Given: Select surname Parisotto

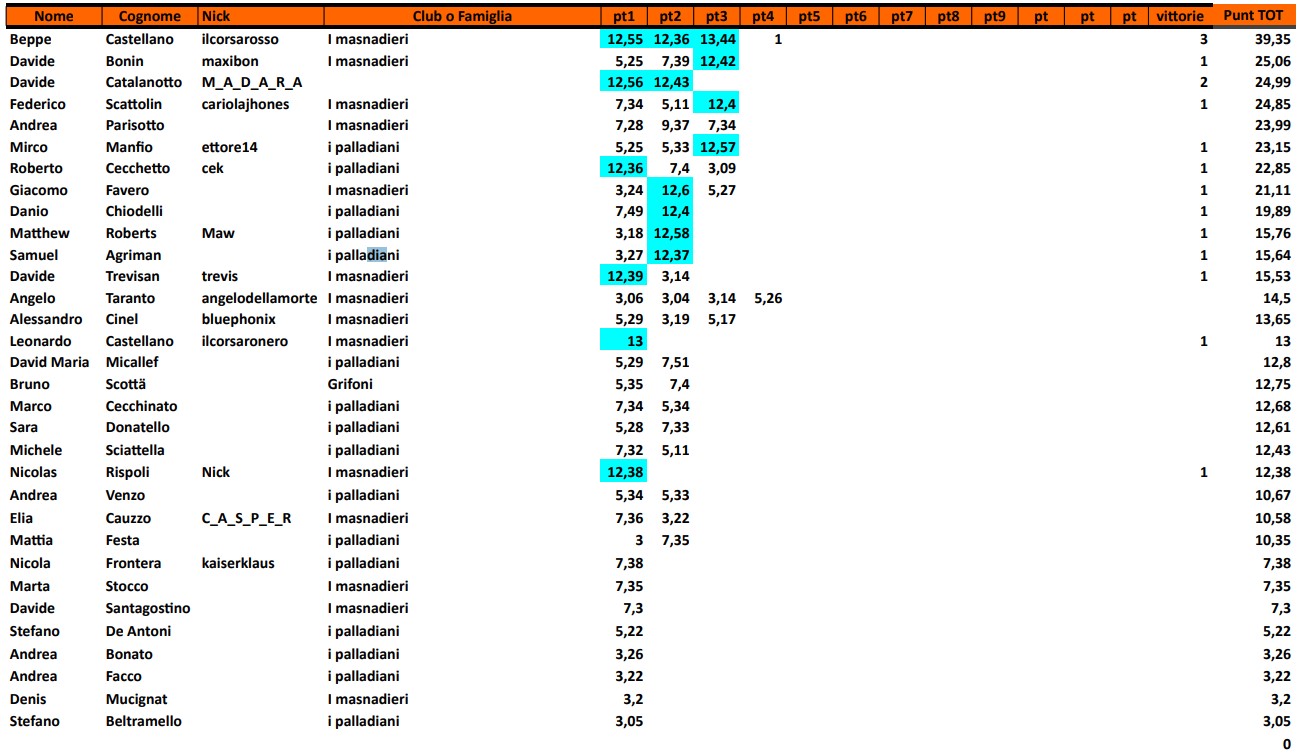Looking at the screenshot, I should click(x=137, y=125).
